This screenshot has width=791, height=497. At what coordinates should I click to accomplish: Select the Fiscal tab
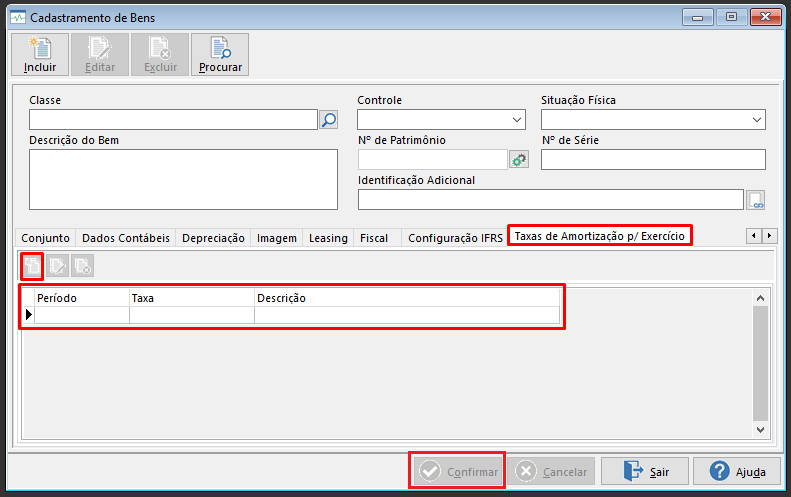[374, 238]
